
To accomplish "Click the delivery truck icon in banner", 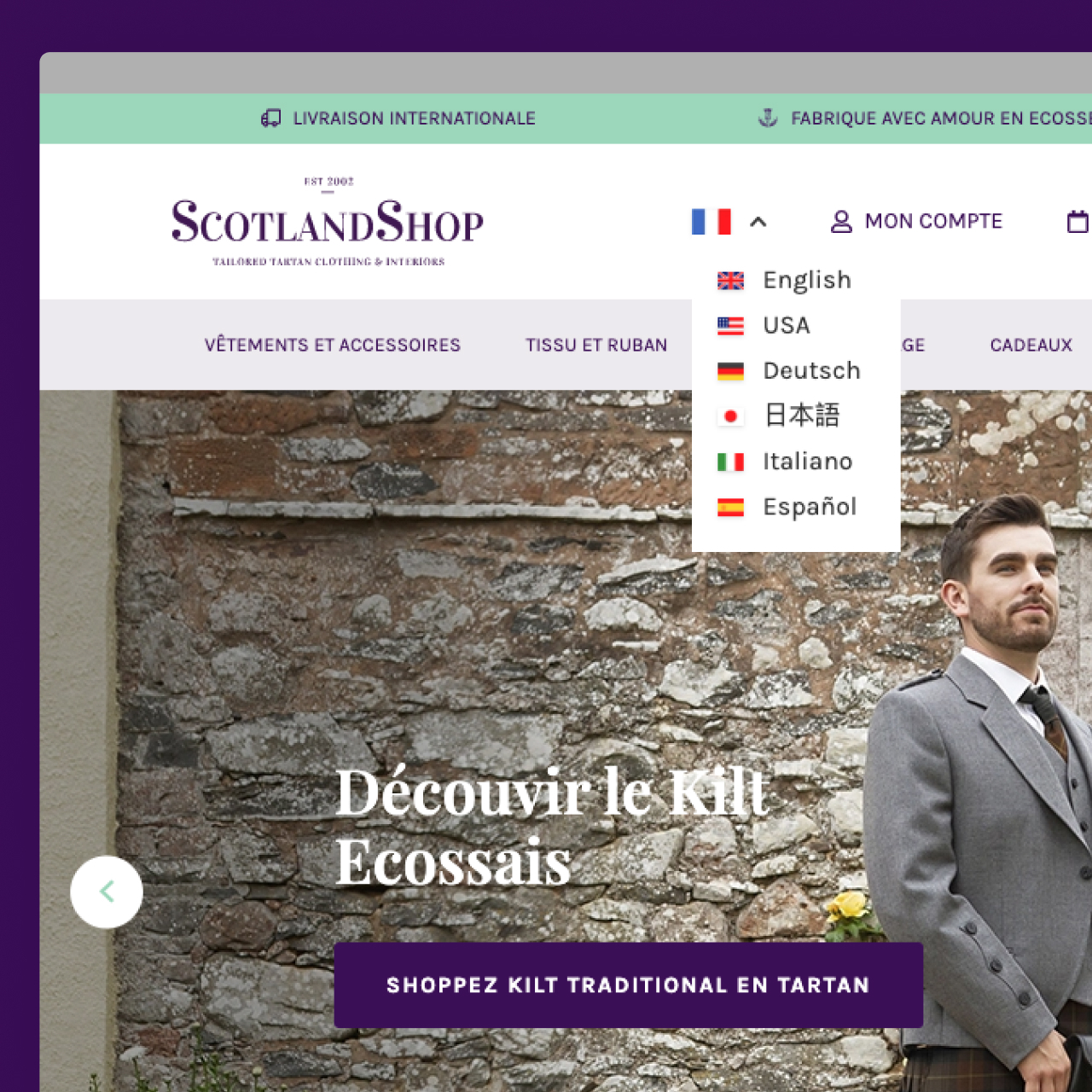I will (x=270, y=119).
